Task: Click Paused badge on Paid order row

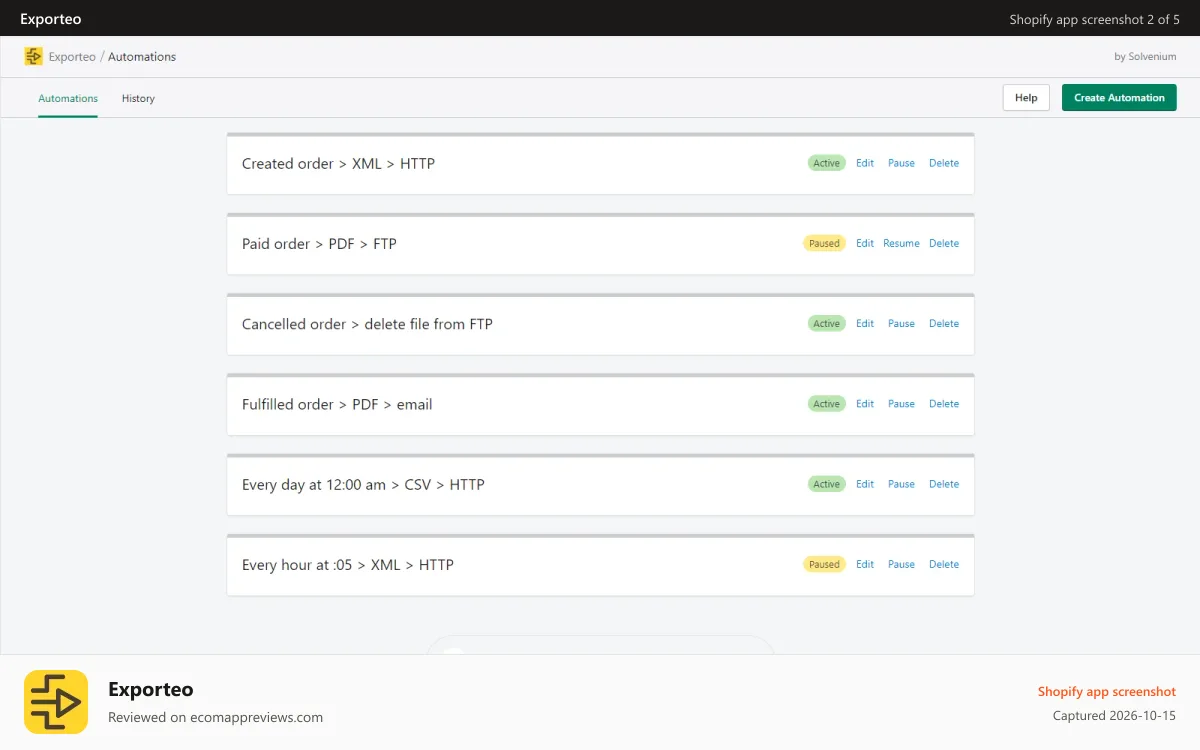Action: click(824, 243)
